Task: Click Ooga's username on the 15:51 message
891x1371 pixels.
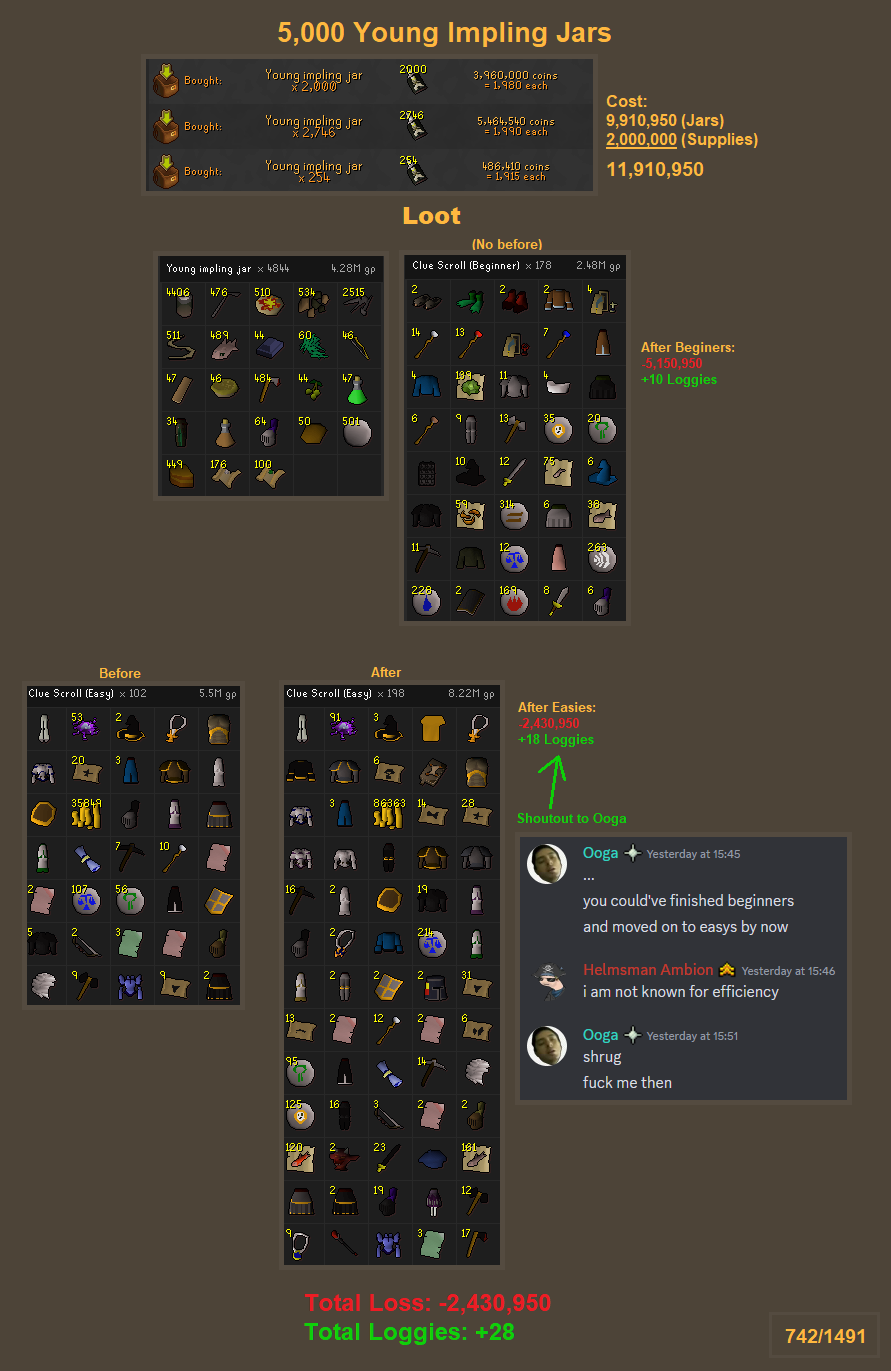Action: [600, 1035]
